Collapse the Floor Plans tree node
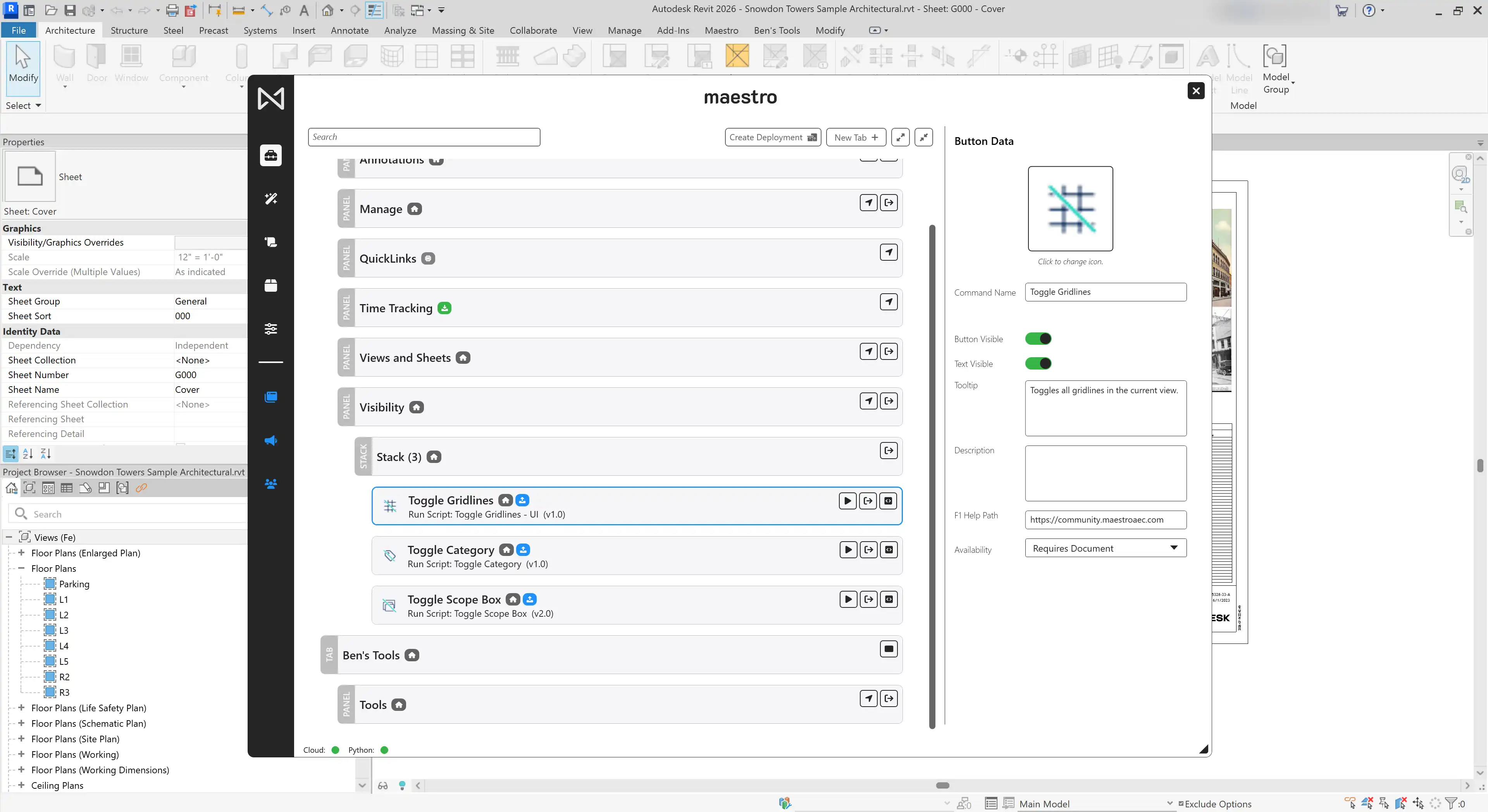This screenshot has height=812, width=1488. (21, 568)
